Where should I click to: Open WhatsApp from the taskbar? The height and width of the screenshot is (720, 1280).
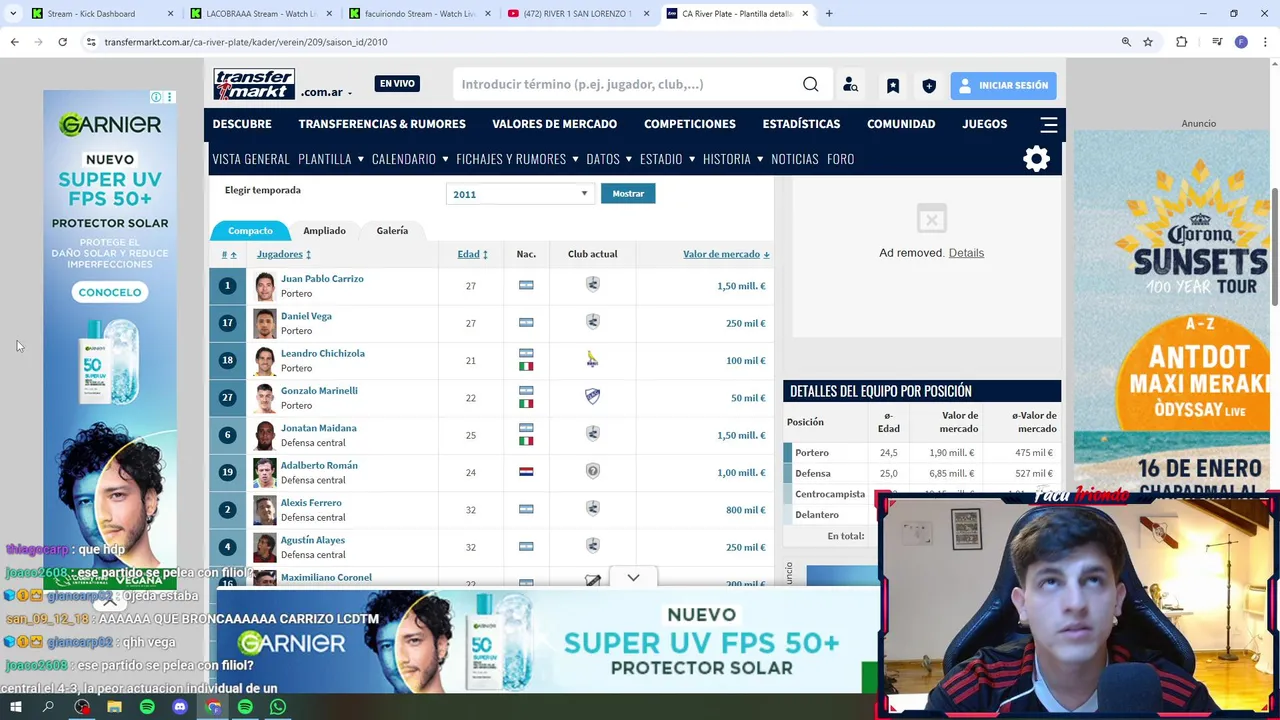click(x=278, y=707)
